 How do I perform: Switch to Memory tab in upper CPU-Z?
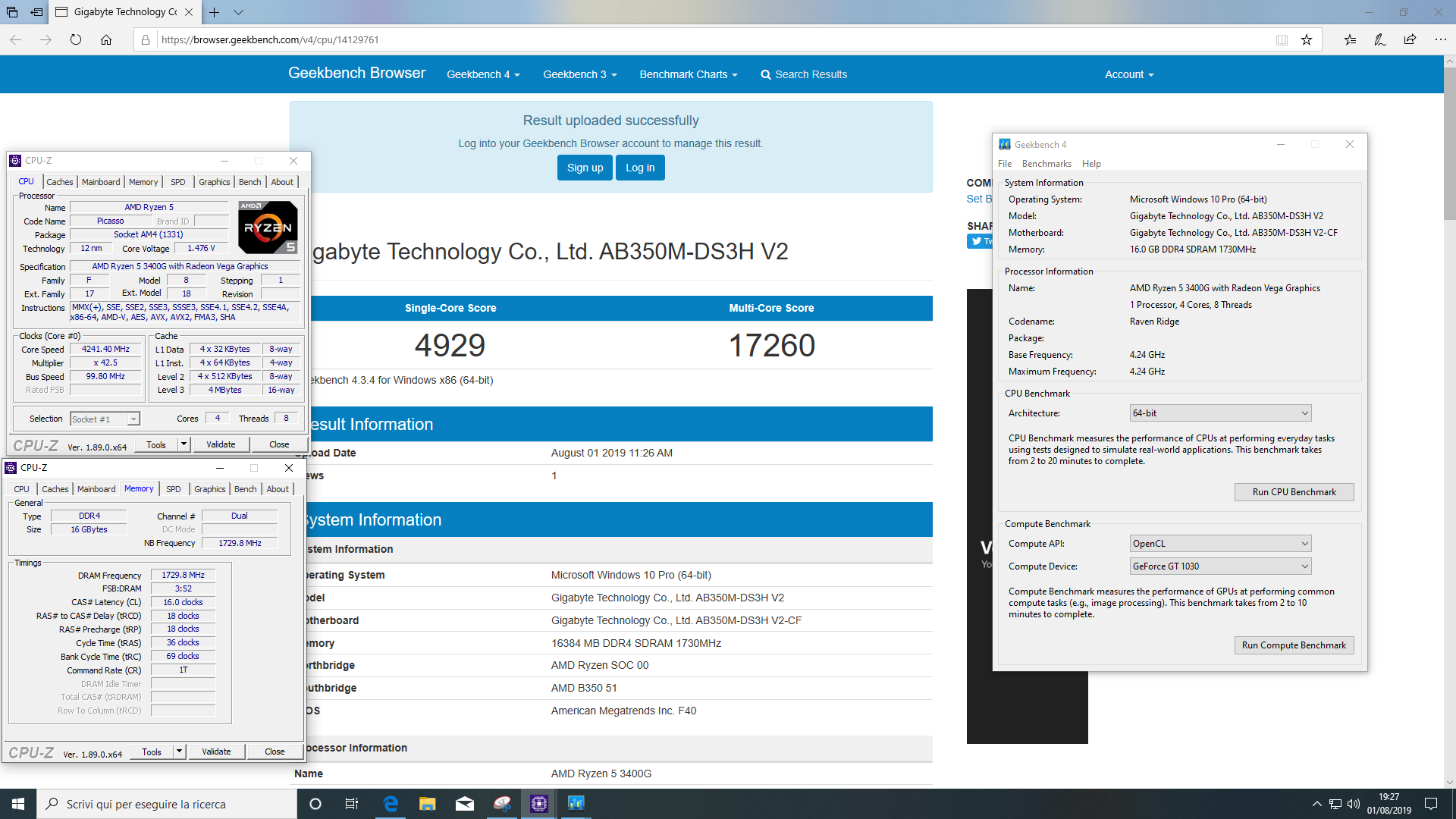[x=143, y=182]
